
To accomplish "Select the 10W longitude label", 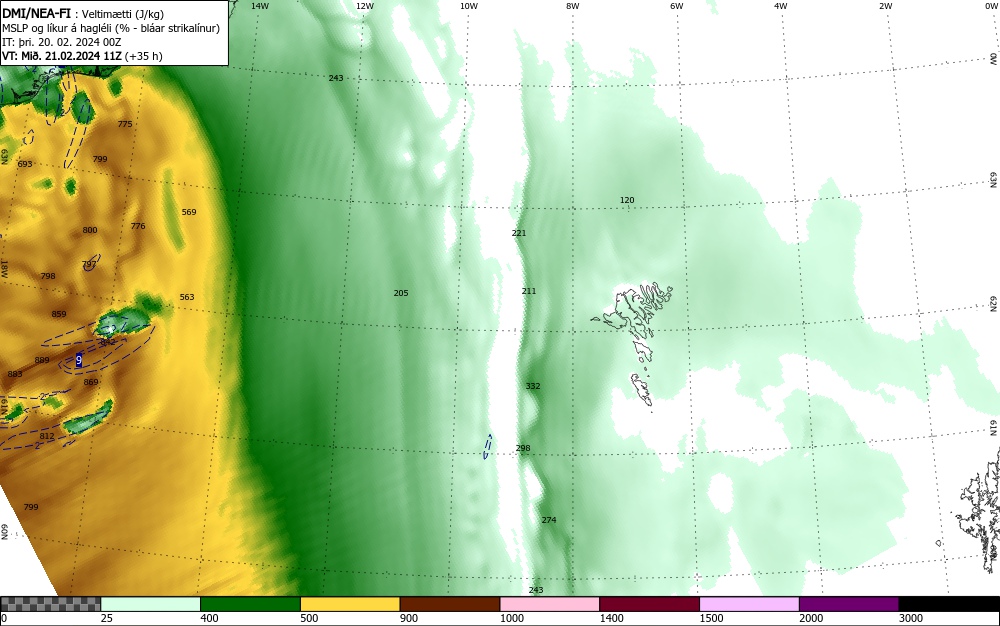I will (x=469, y=6).
